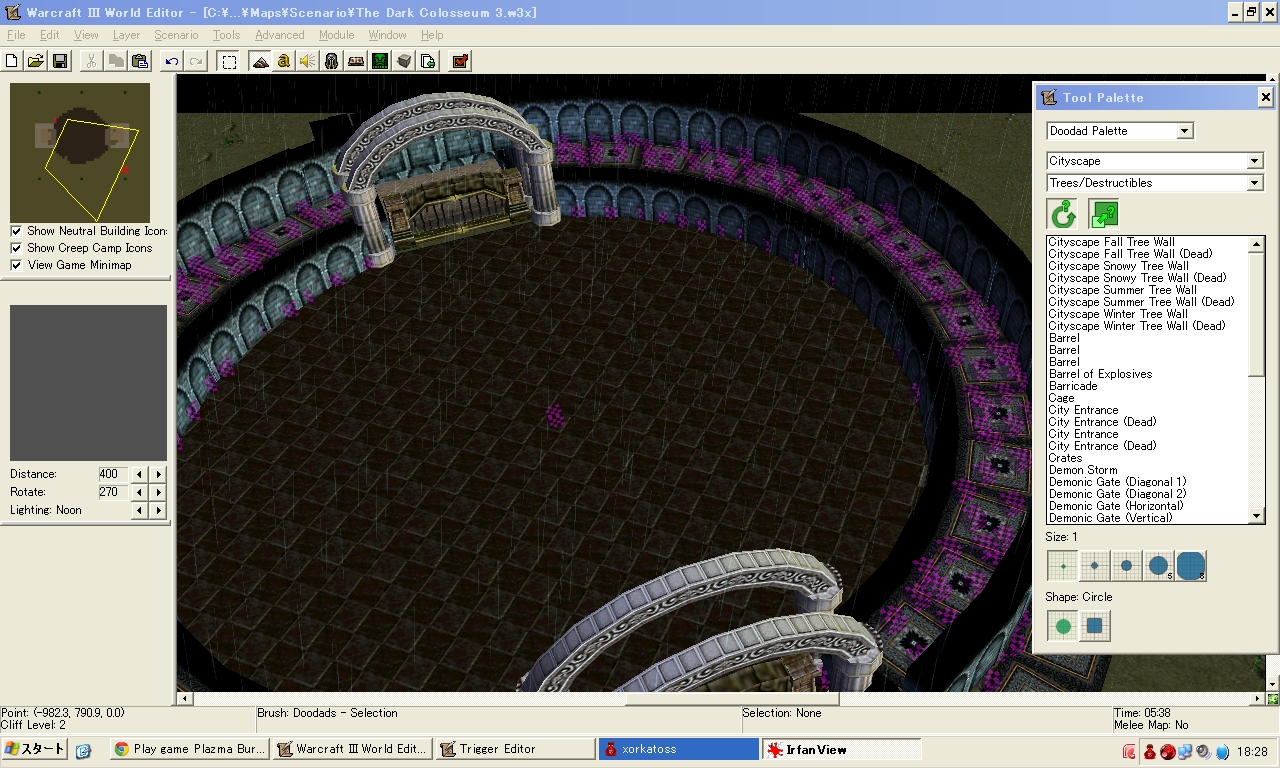Decrease Rotate value with left arrow
1280x768 pixels.
pos(140,492)
